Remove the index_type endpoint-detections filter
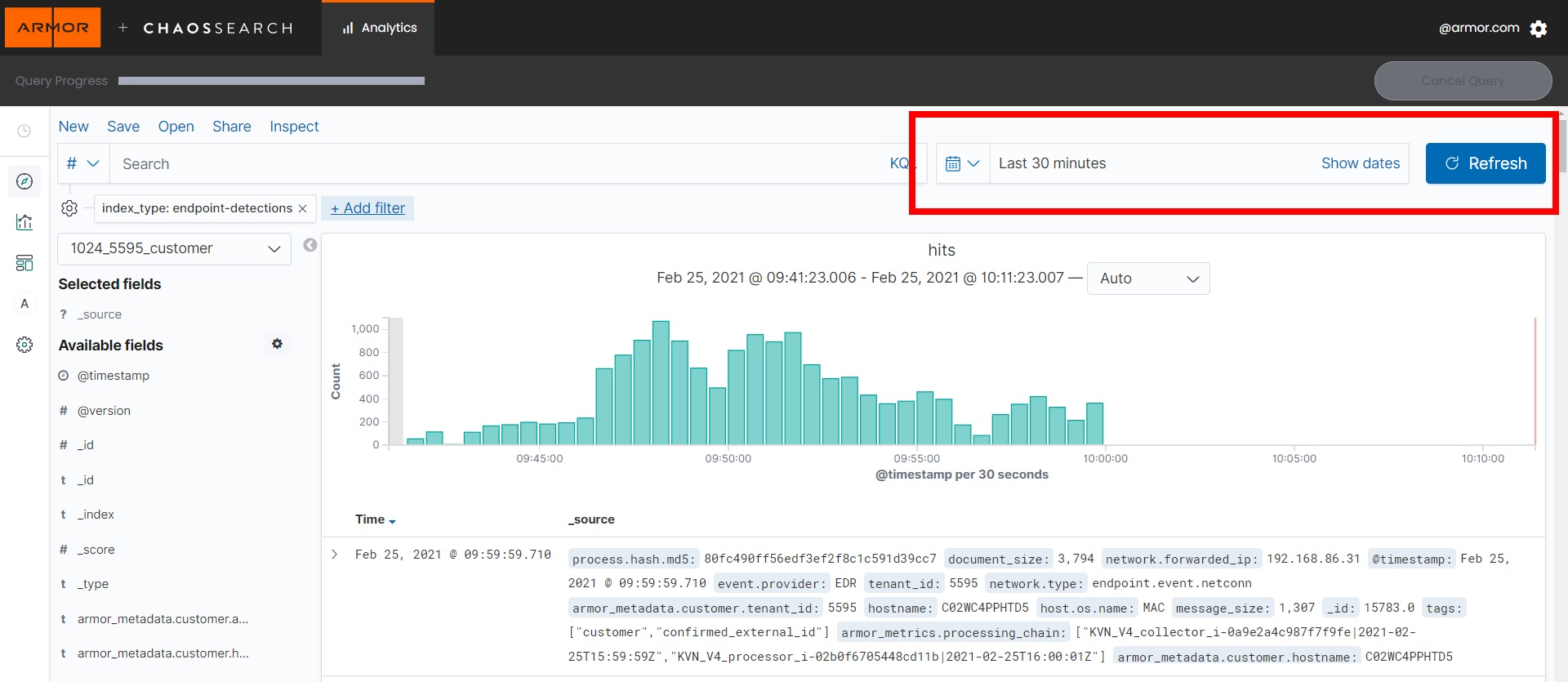Screen dimensions: 1568x682 tap(303, 209)
